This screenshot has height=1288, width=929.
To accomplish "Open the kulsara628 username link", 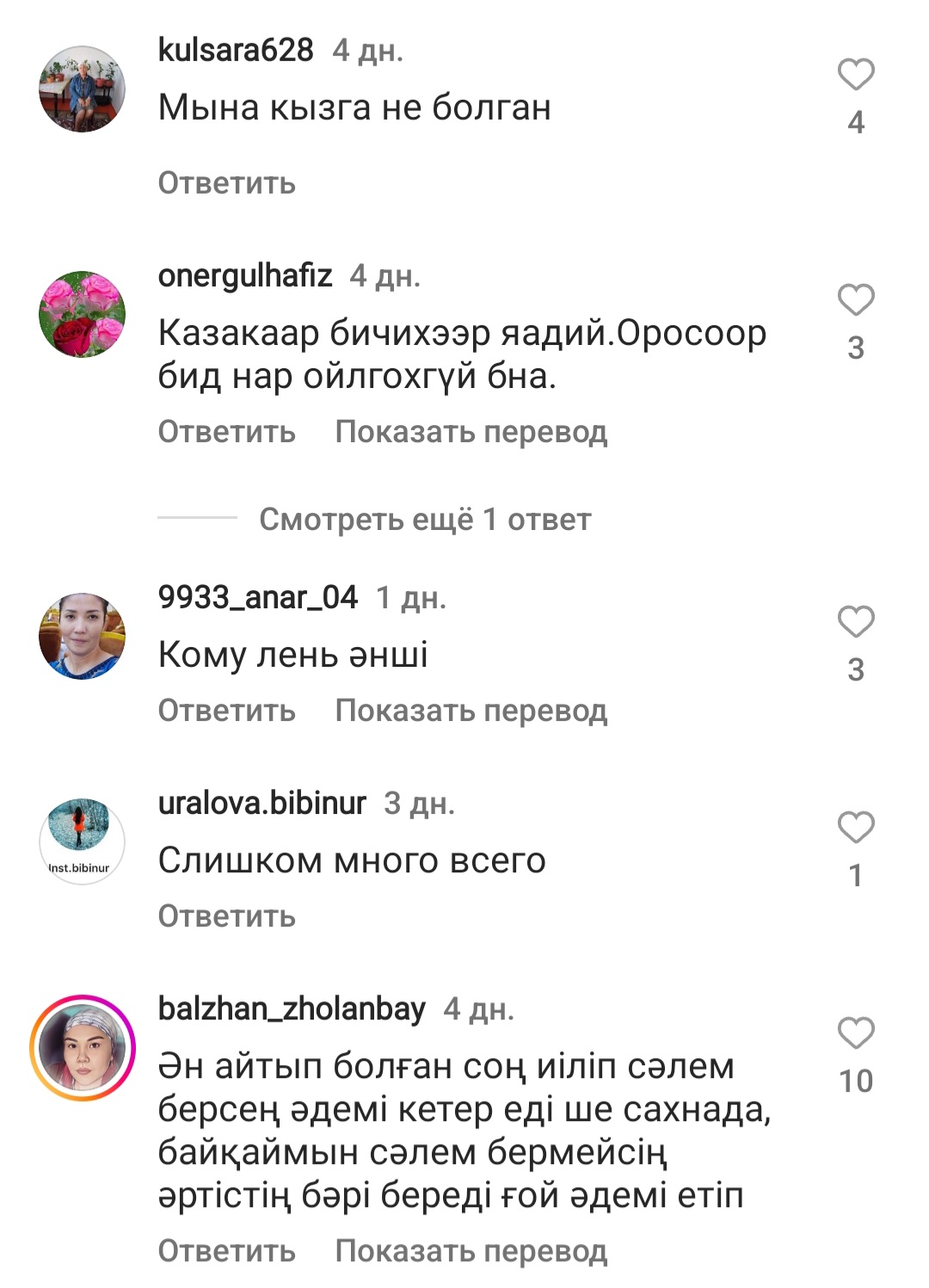I will (x=236, y=50).
